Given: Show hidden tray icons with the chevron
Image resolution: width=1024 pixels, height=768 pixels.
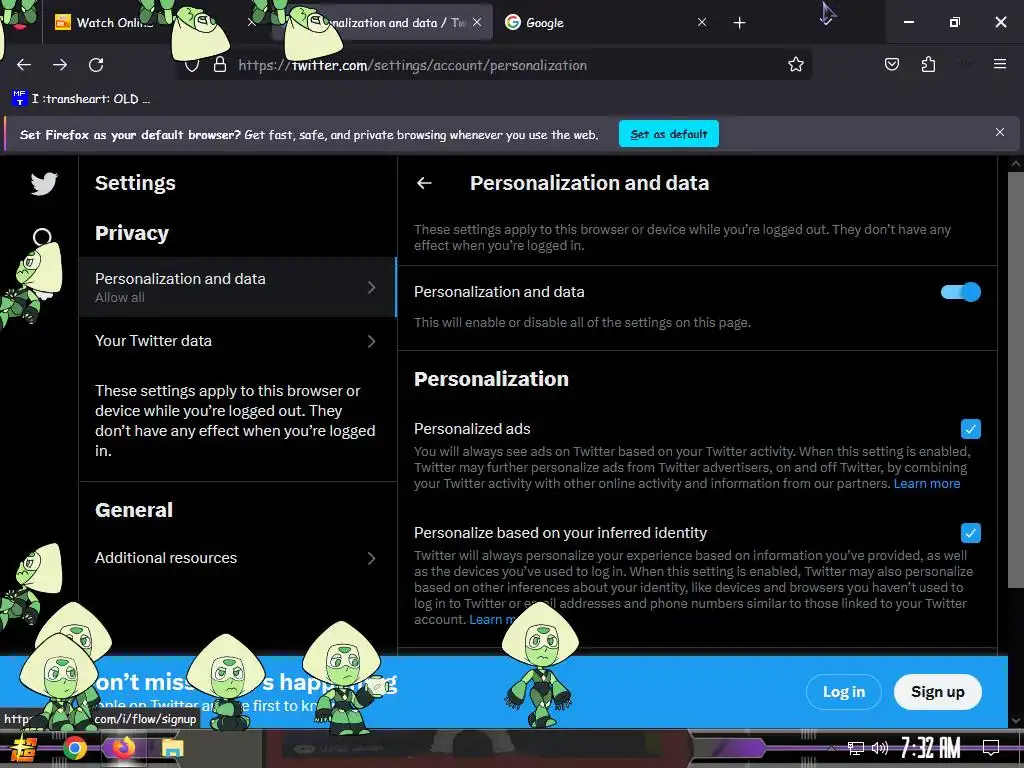Looking at the screenshot, I should [831, 748].
